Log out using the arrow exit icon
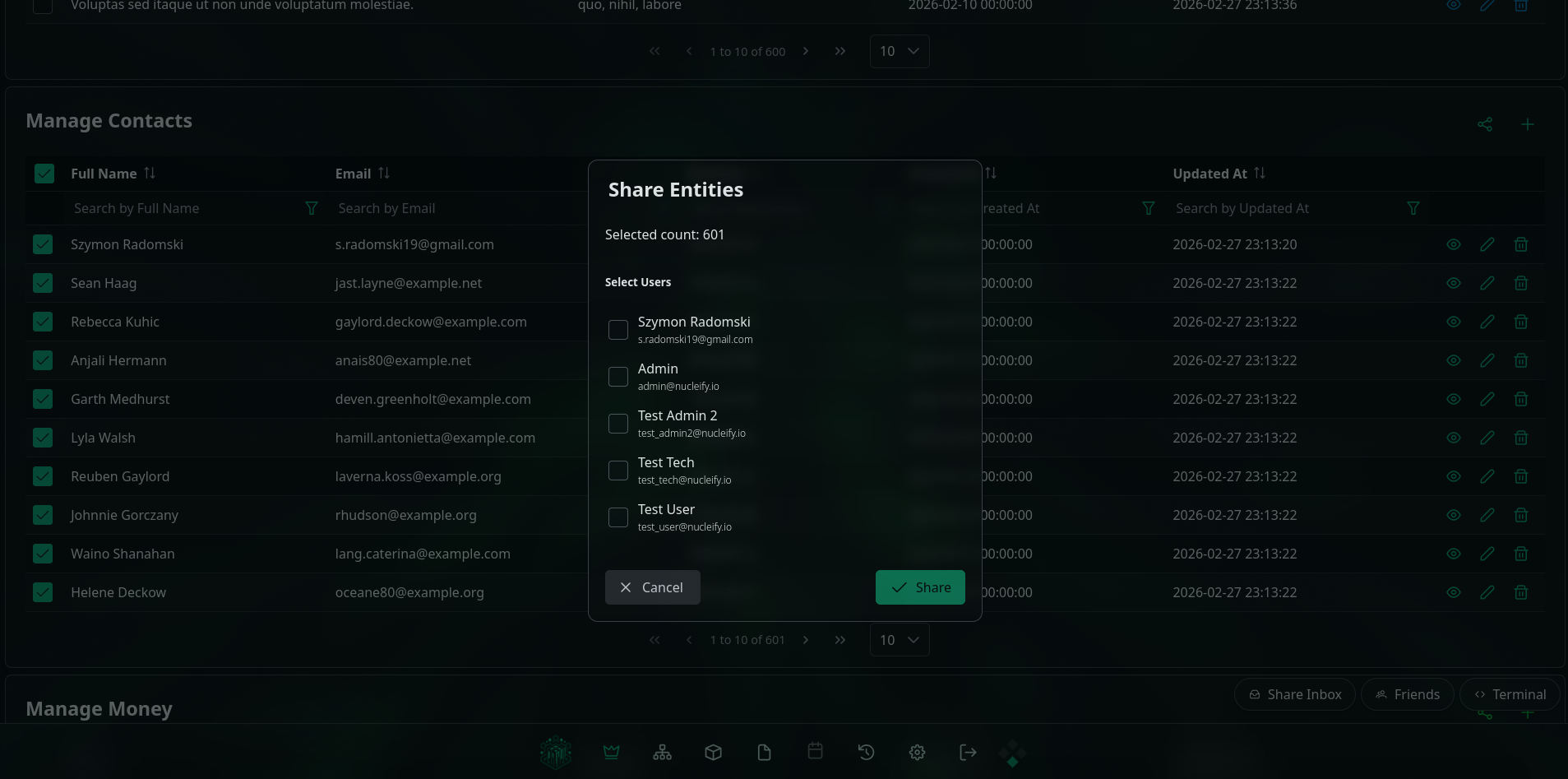 tap(968, 752)
